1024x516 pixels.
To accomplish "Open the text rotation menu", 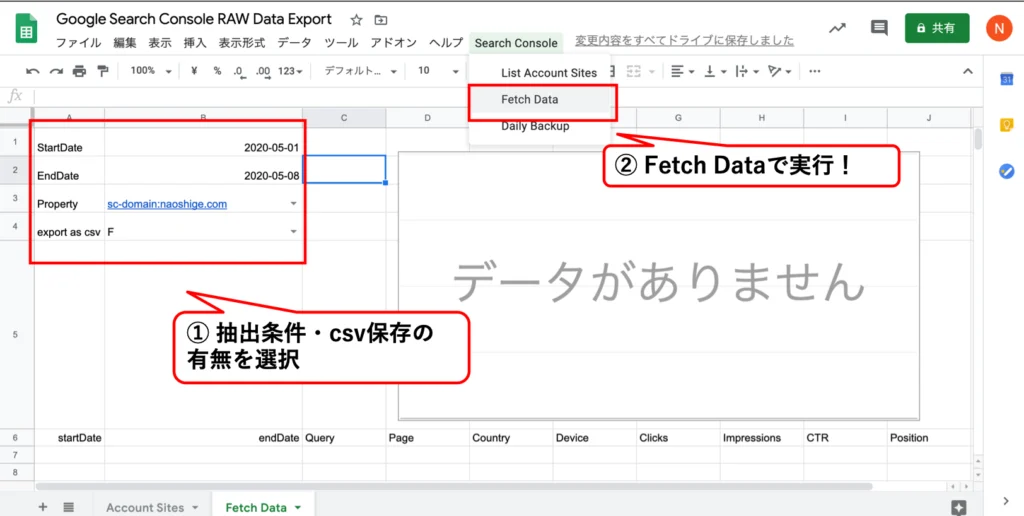I will pos(780,71).
